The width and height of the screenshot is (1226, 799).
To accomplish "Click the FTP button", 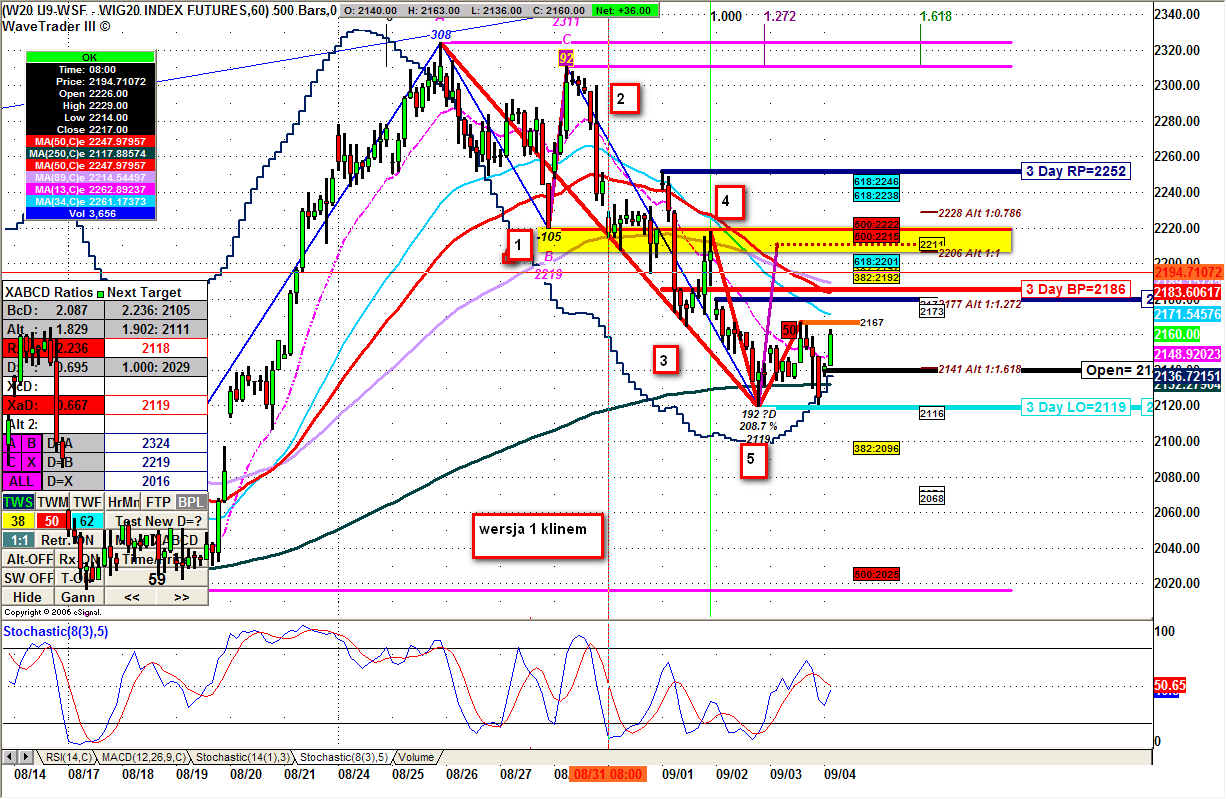I will tap(158, 502).
